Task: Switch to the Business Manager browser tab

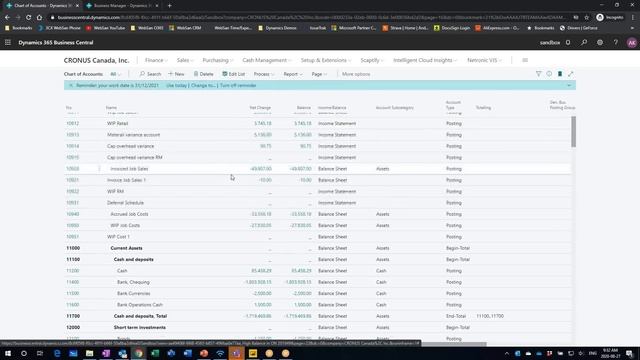Action: pyautogui.click(x=122, y=6)
